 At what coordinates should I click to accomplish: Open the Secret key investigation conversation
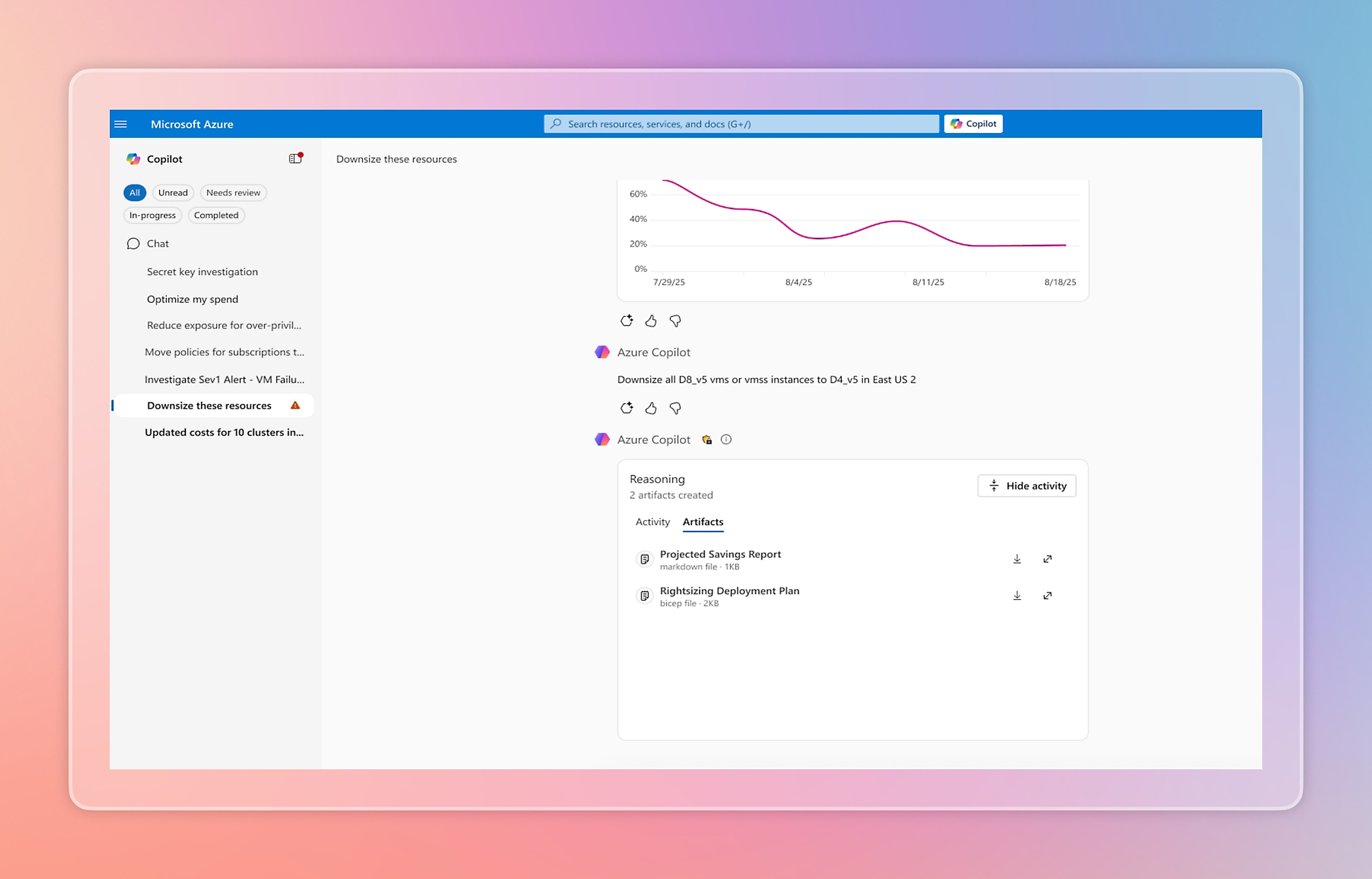tap(202, 272)
